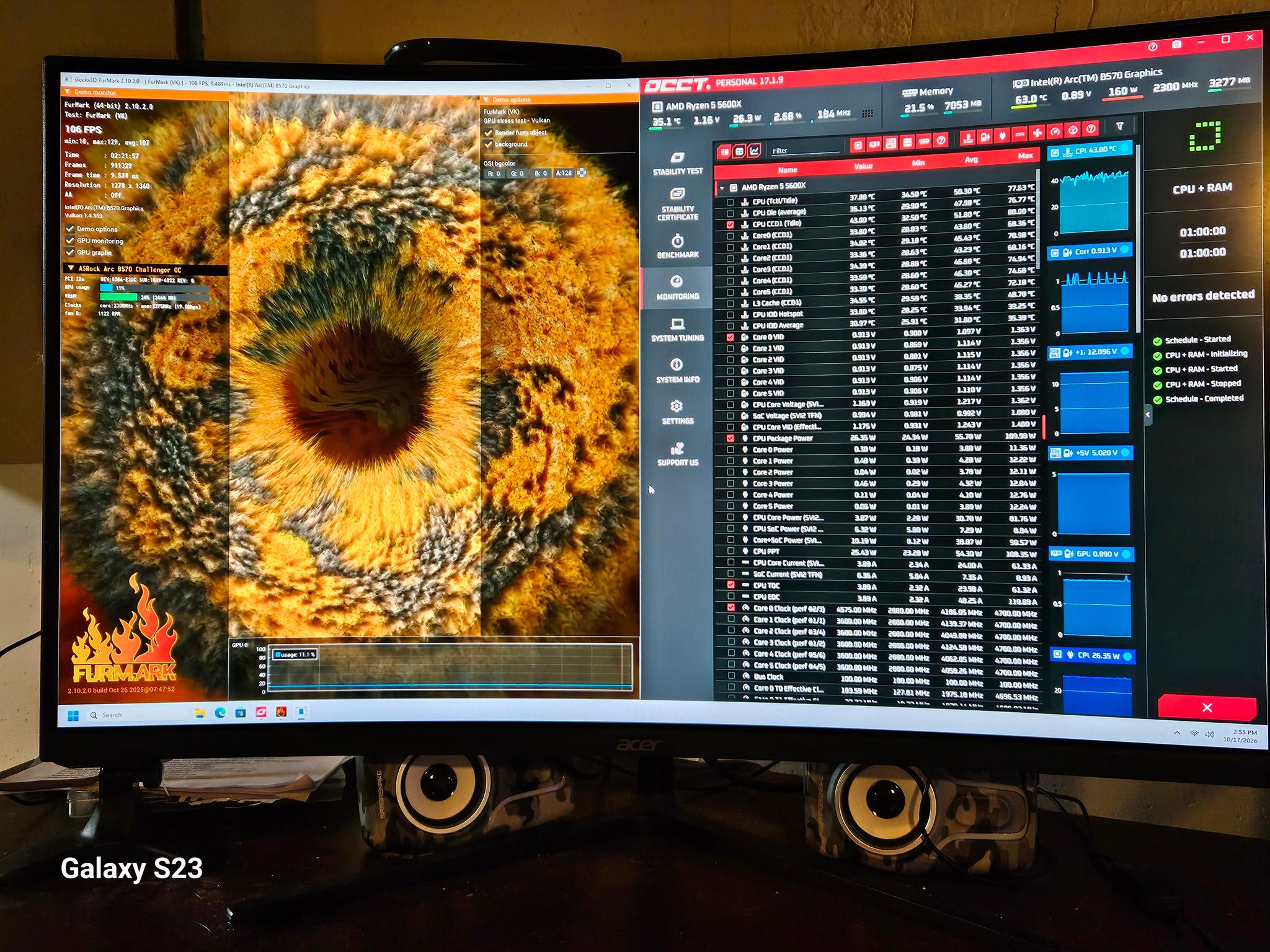Open File Explorer from the taskbar
Viewport: 1270px width, 952px height.
point(200,714)
